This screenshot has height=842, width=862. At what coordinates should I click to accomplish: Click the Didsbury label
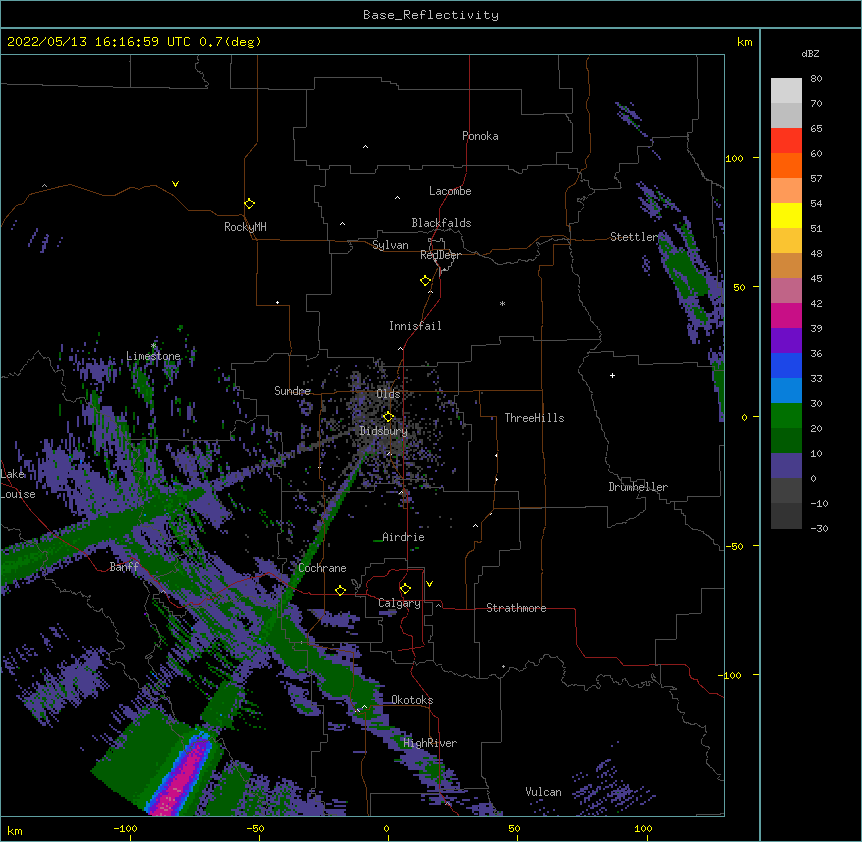[x=383, y=431]
